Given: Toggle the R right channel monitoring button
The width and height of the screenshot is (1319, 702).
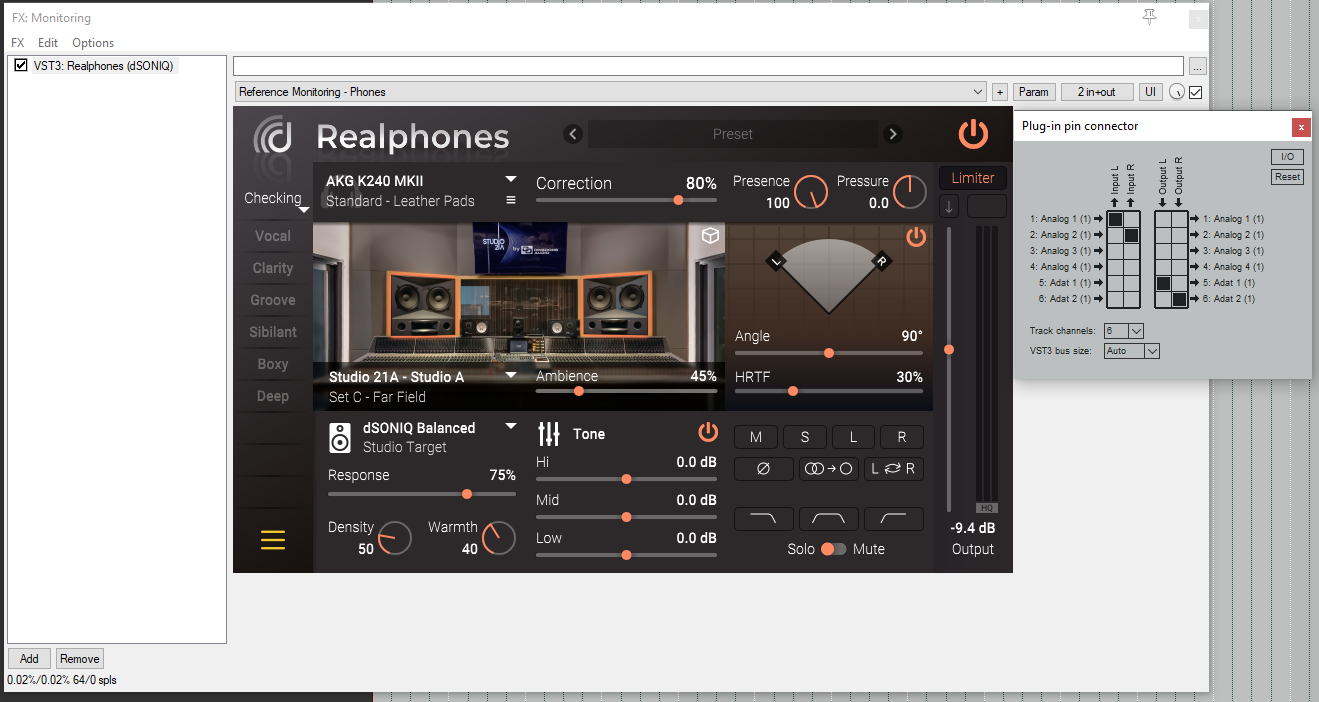Looking at the screenshot, I should click(902, 437).
